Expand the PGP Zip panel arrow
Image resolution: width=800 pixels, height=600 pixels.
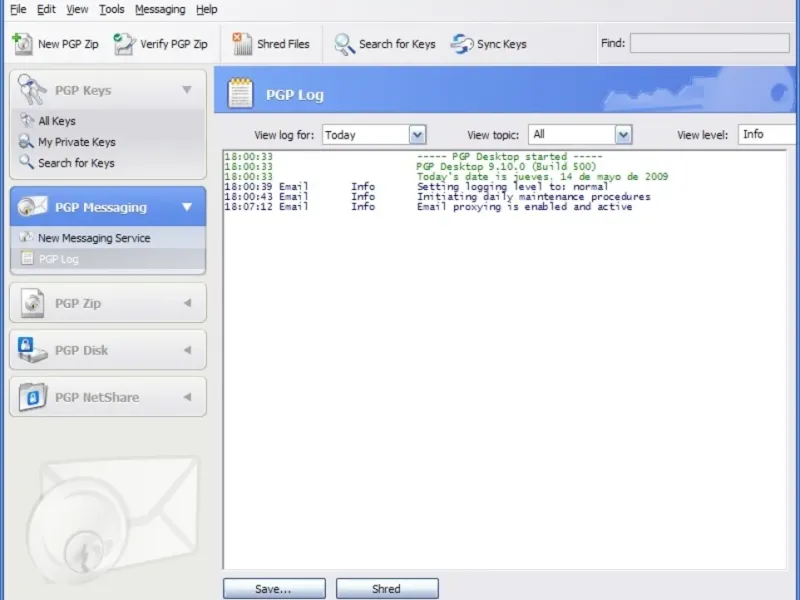(x=187, y=303)
